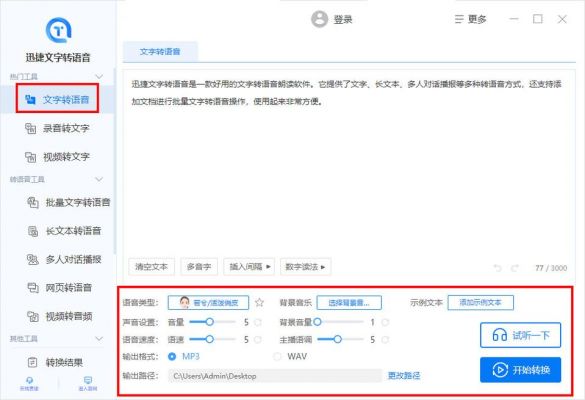This screenshot has width=585, height=400.
Task: Collapse the 热门工具 section
Action: [x=99, y=76]
